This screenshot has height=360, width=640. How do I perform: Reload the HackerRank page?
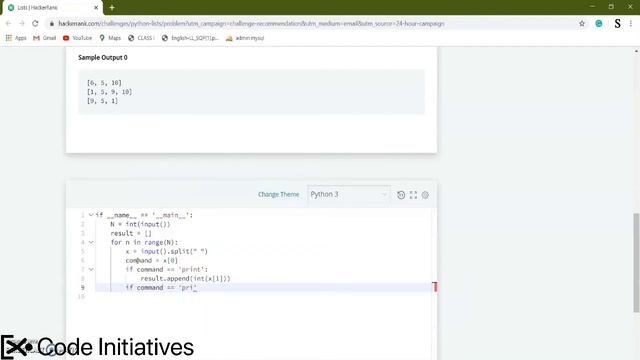(x=35, y=24)
